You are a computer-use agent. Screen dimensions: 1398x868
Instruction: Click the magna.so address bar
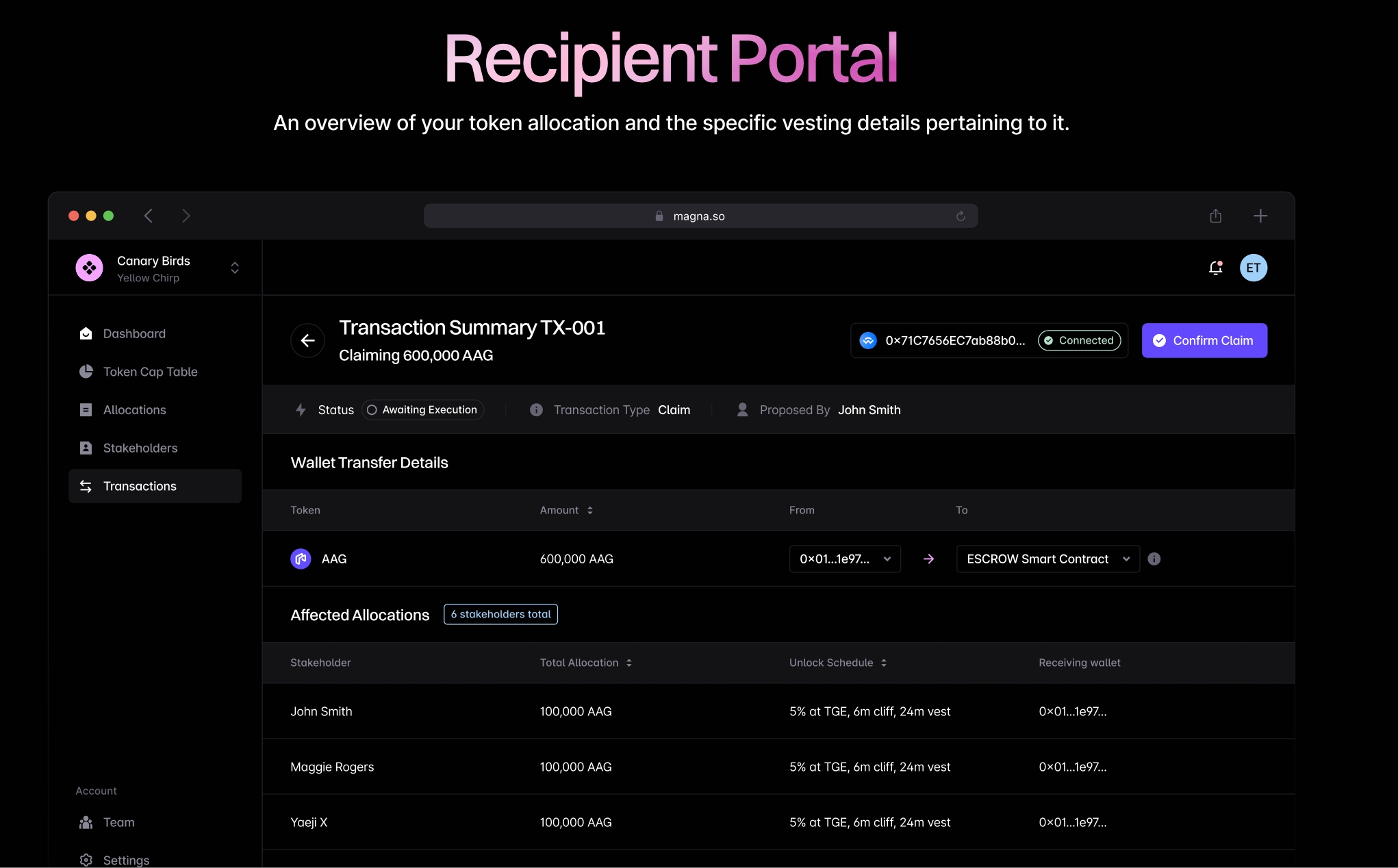[x=699, y=216]
